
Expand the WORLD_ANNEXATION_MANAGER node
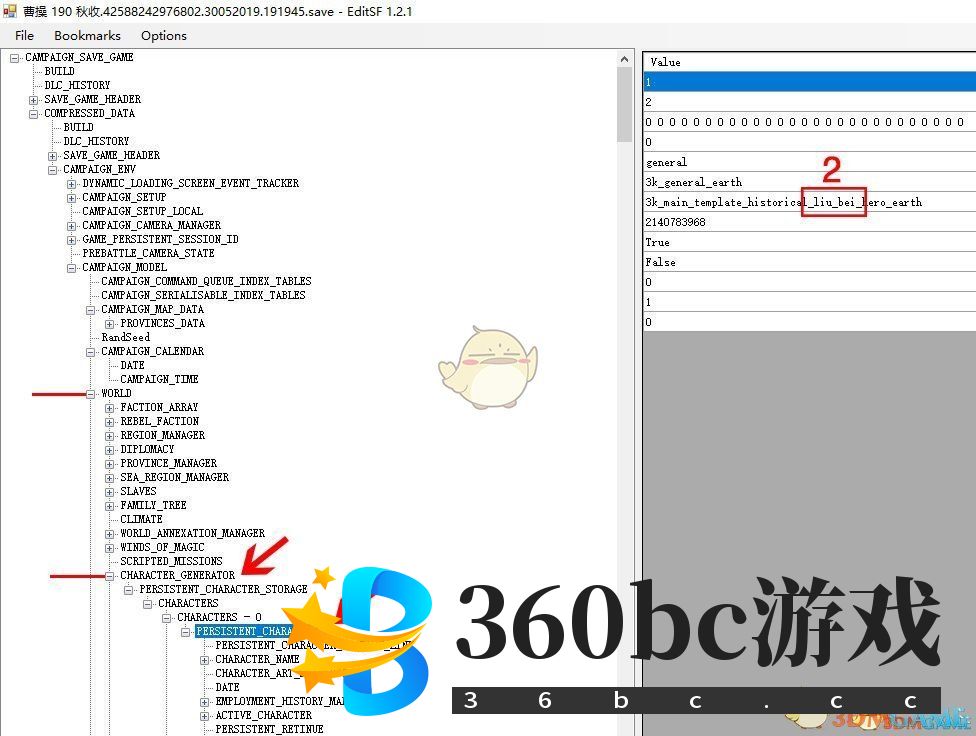pos(110,534)
